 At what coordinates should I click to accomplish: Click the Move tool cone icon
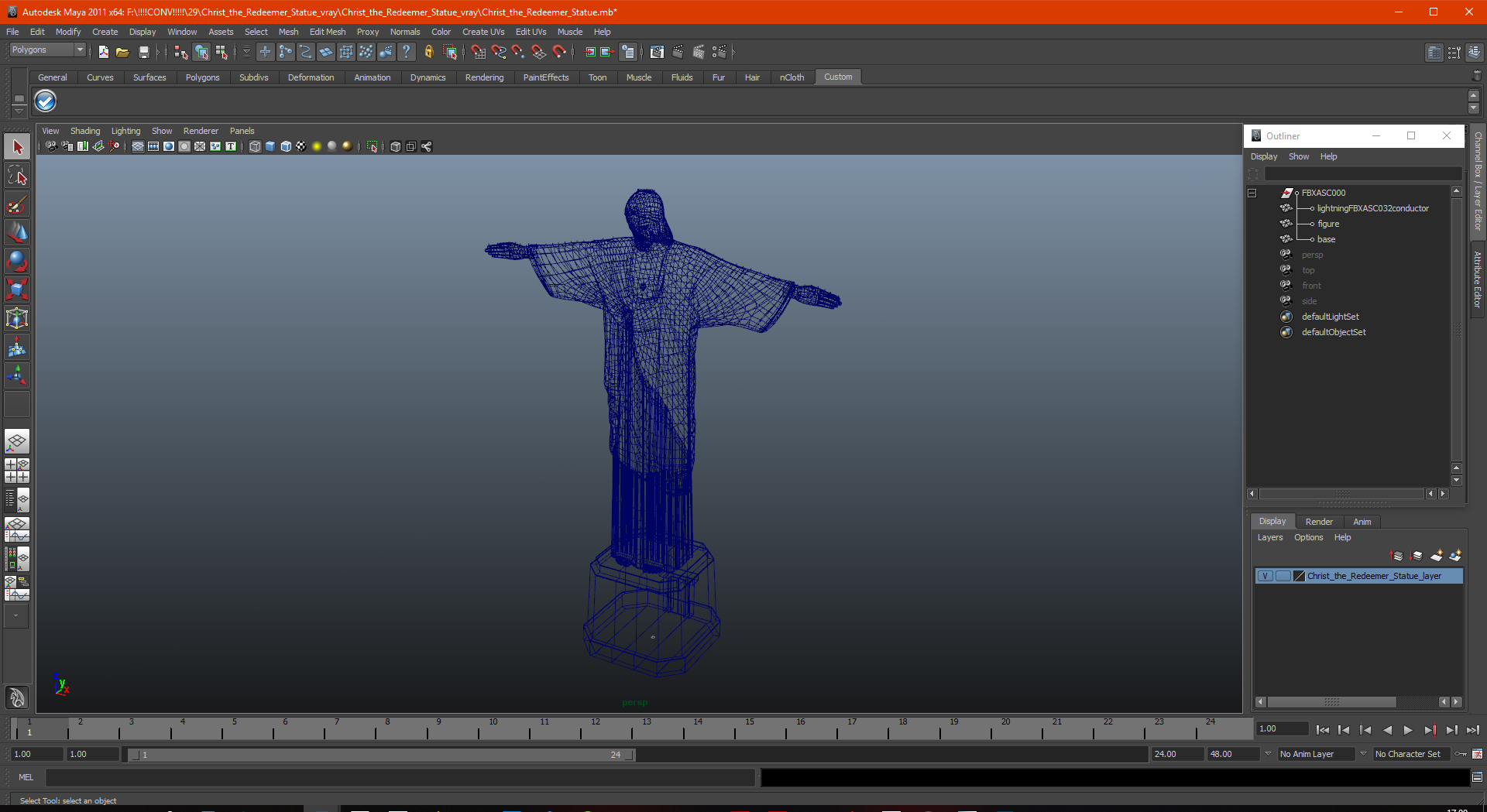pos(17,232)
